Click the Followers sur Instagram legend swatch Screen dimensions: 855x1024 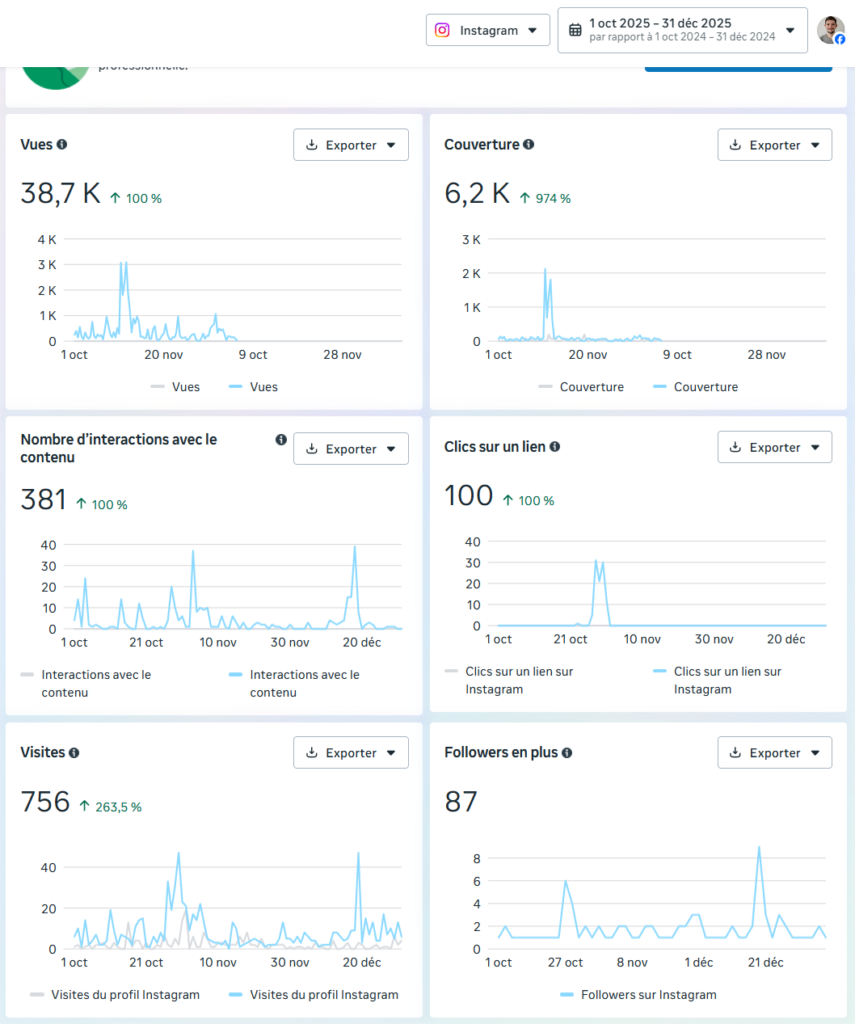567,995
